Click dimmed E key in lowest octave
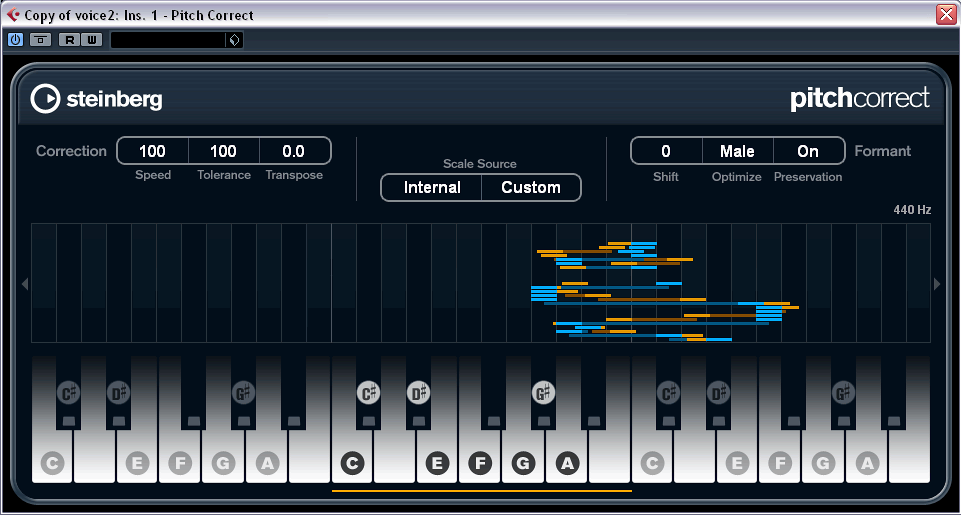The width and height of the screenshot is (961, 515). (137, 463)
